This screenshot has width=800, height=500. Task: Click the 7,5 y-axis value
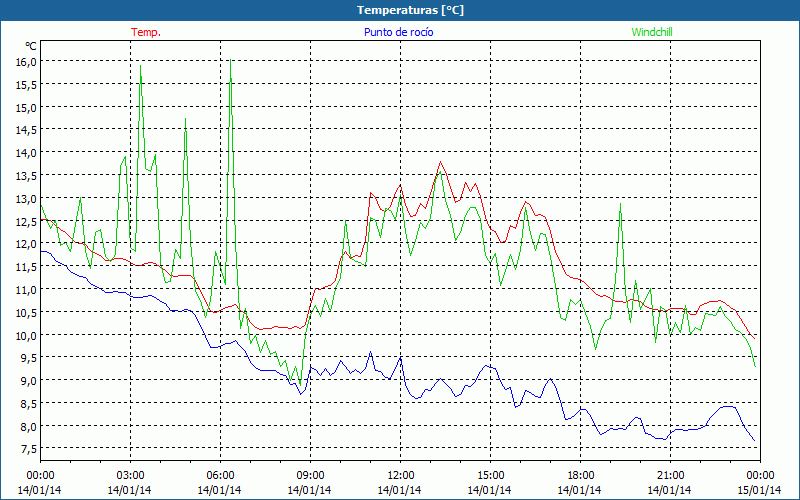pos(29,449)
